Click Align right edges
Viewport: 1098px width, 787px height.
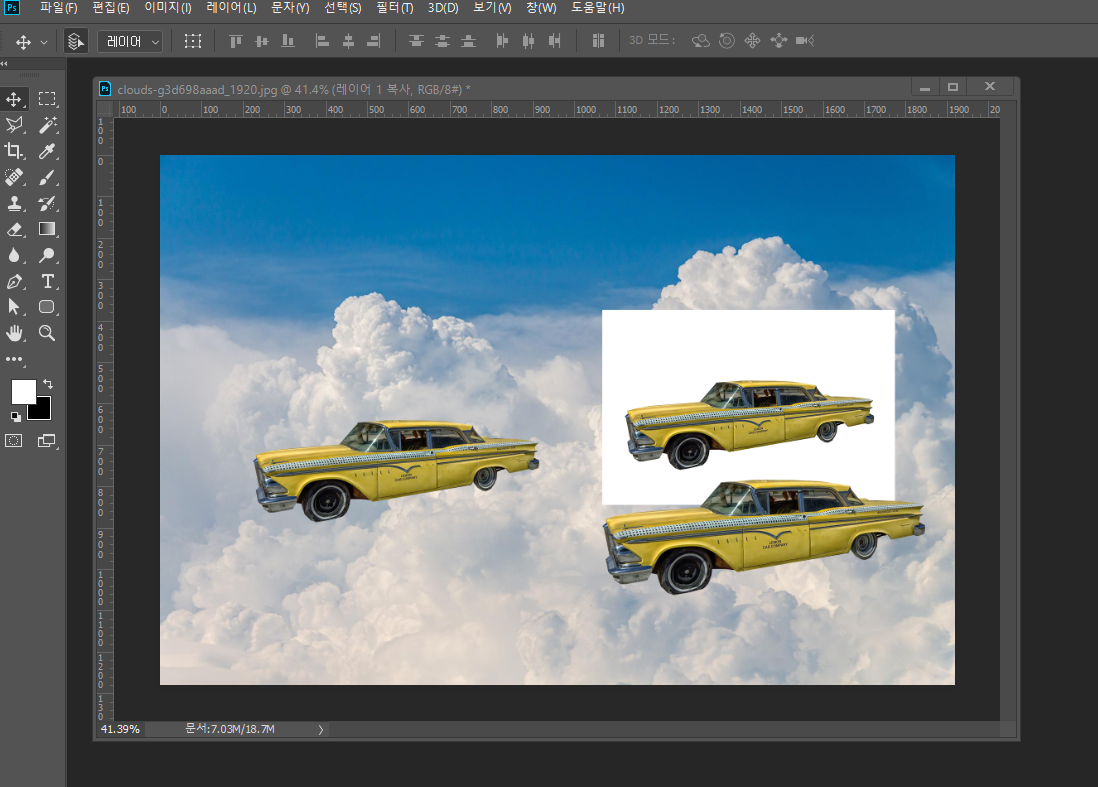[x=374, y=41]
